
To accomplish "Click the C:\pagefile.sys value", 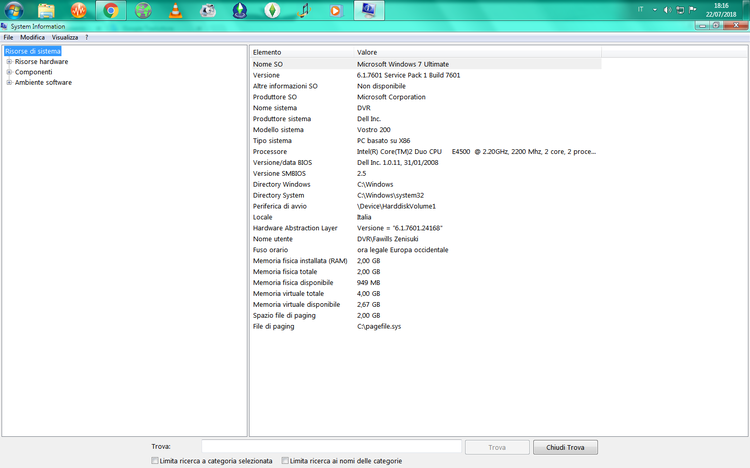I will point(379,326).
